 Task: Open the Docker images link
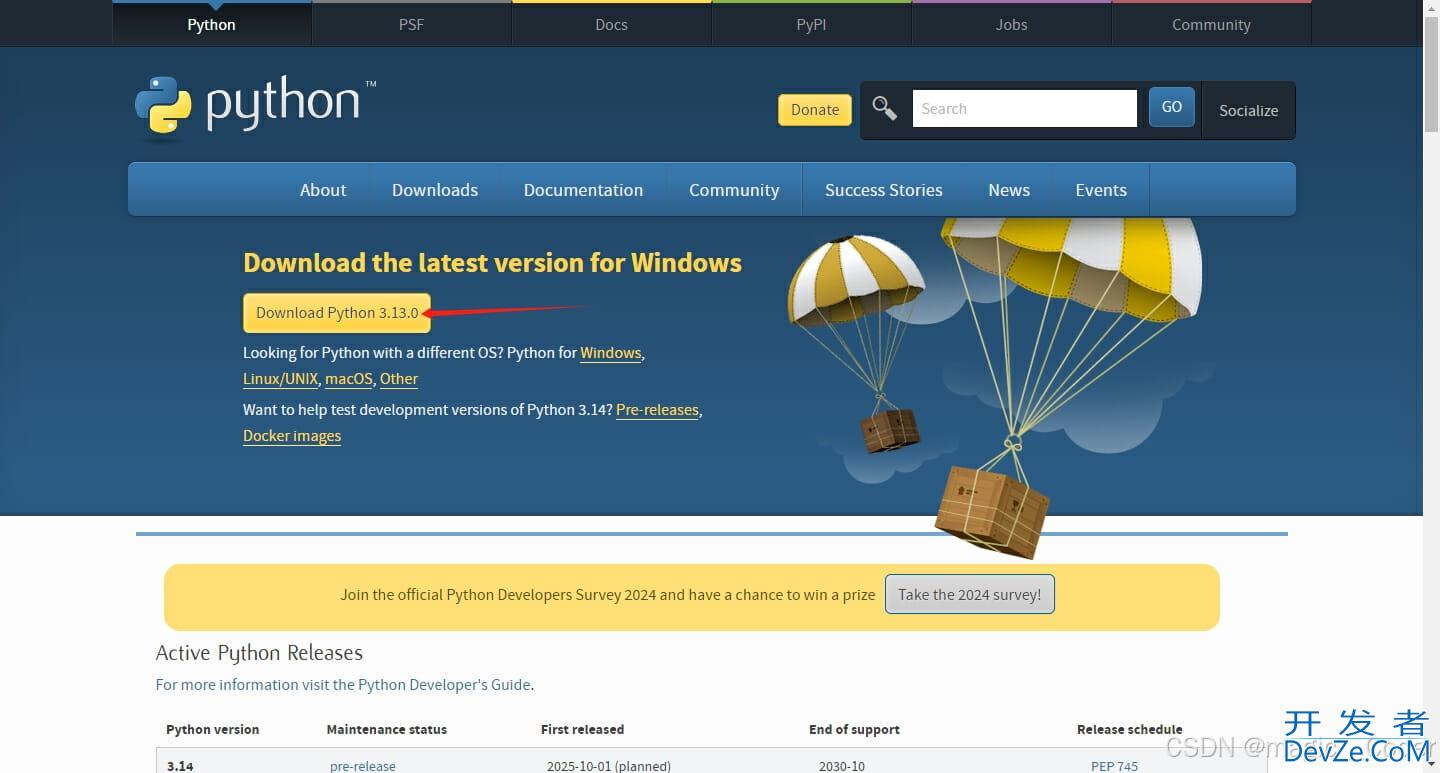(x=292, y=436)
